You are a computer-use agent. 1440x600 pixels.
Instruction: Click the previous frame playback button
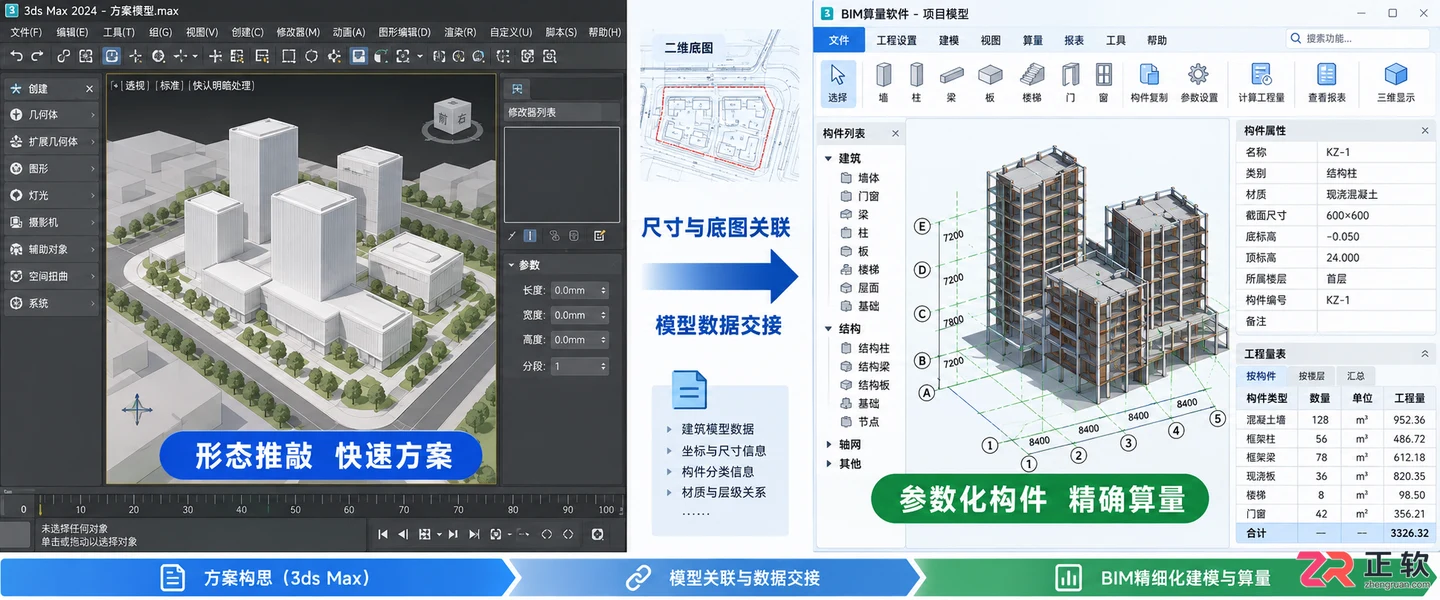(404, 535)
